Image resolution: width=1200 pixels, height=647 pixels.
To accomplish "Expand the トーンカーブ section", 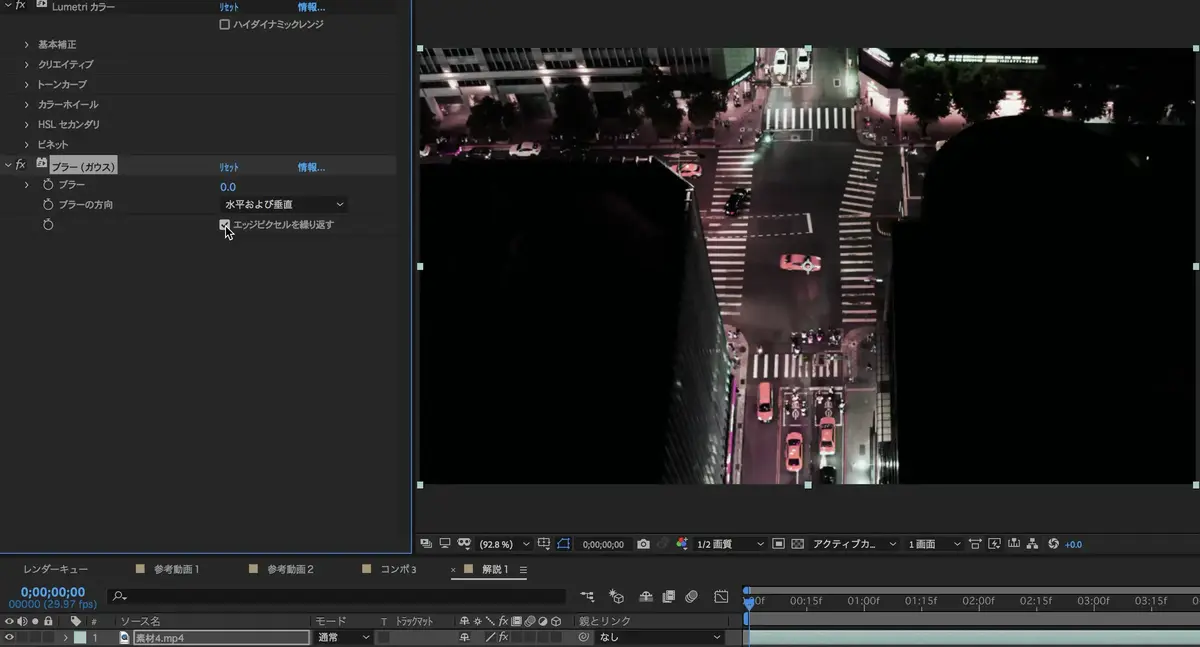I will click(x=27, y=85).
